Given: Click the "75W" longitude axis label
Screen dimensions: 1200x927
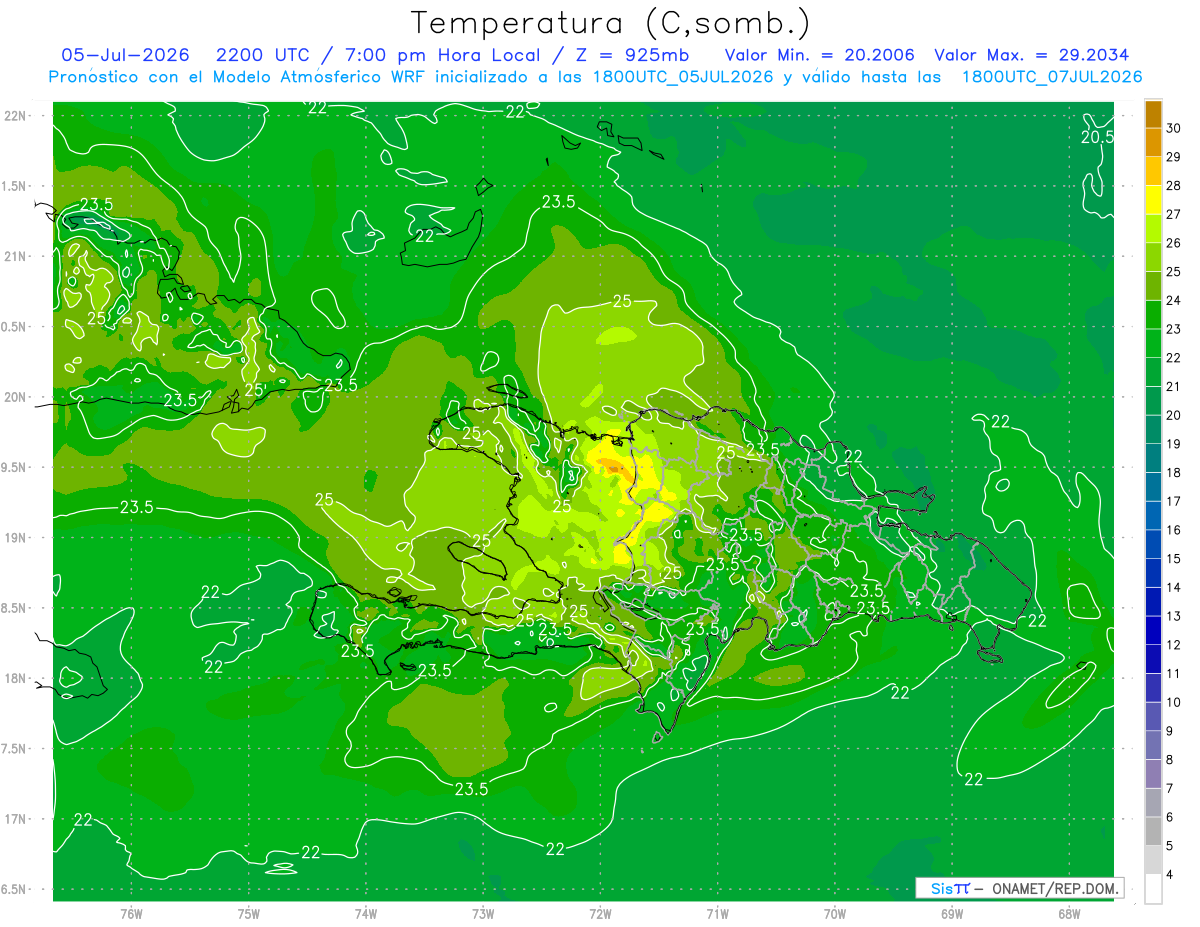Looking at the screenshot, I should (x=249, y=914).
